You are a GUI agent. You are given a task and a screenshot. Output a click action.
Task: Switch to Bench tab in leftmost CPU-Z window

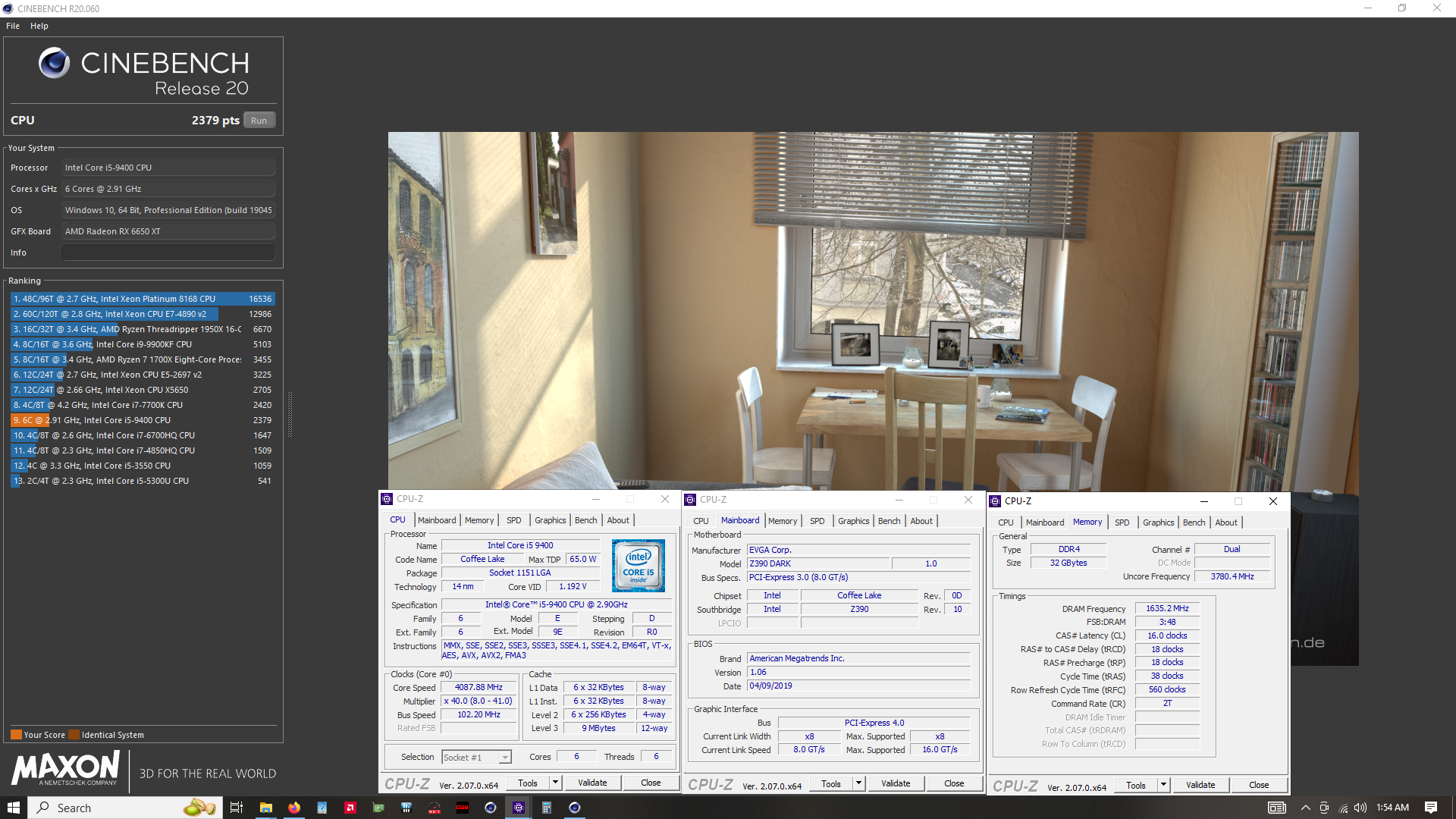click(585, 520)
